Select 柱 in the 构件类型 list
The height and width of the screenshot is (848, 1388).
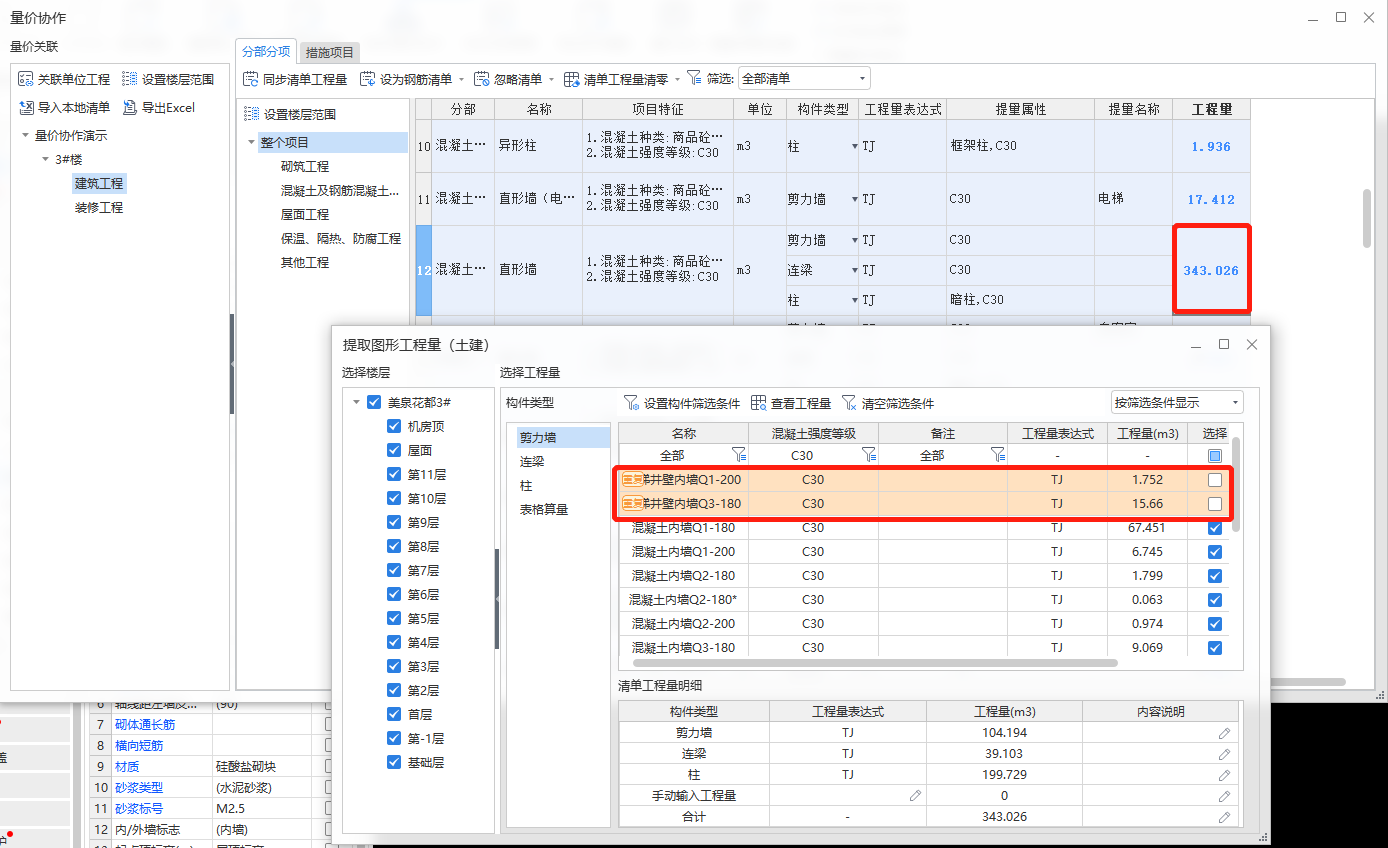tap(525, 485)
